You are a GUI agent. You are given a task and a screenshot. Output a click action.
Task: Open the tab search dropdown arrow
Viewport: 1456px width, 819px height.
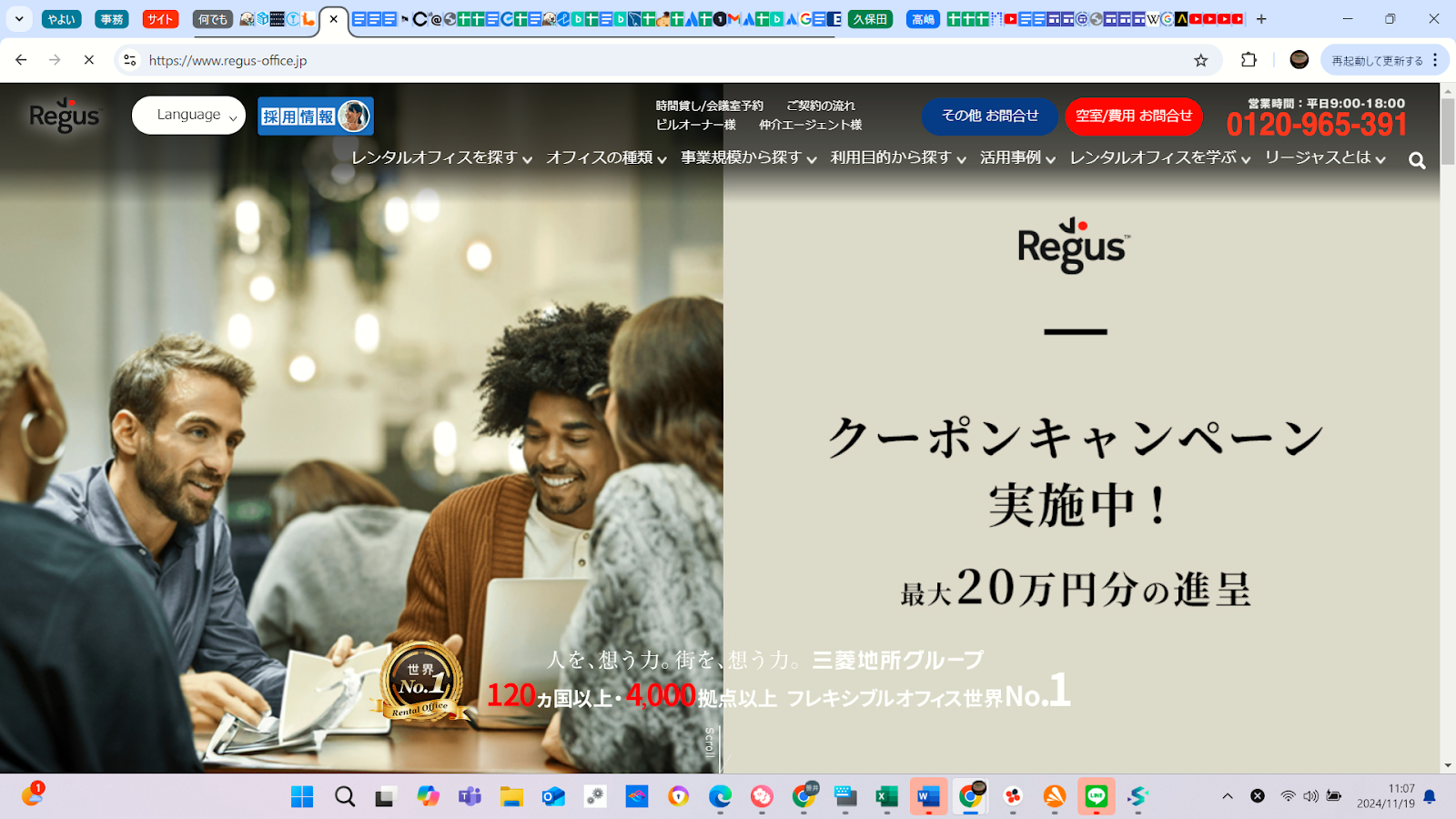pyautogui.click(x=19, y=19)
